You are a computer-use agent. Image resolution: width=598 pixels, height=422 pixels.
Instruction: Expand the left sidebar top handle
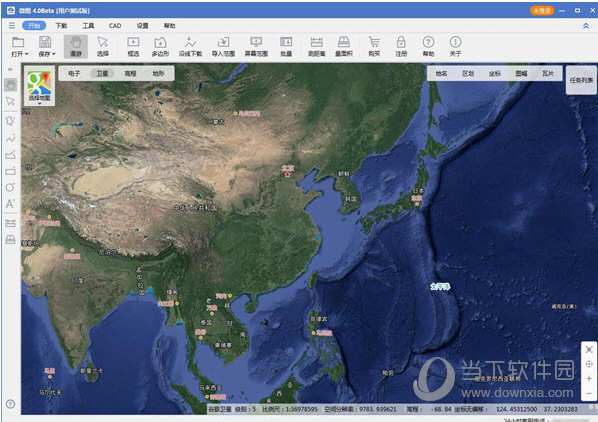[x=10, y=69]
